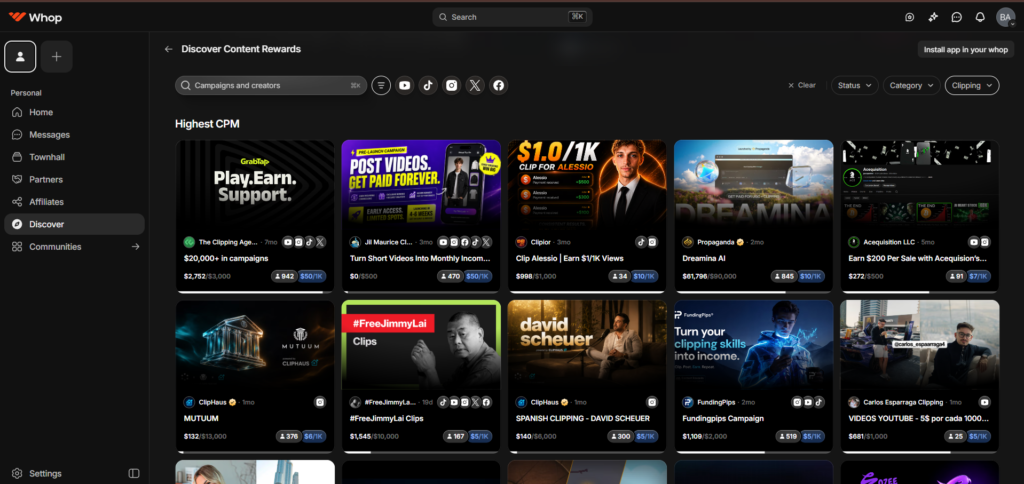Click the Acequisition LLC creator avatar
The height and width of the screenshot is (484, 1024).
pyautogui.click(x=854, y=242)
